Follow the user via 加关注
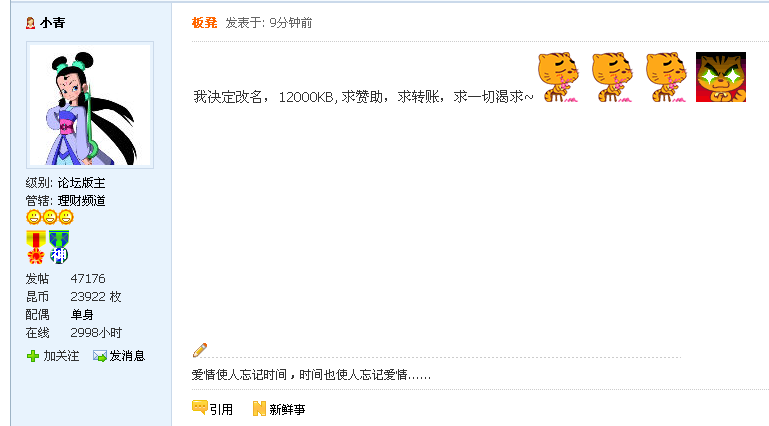Screen dimensions: 769x426 tap(61, 356)
